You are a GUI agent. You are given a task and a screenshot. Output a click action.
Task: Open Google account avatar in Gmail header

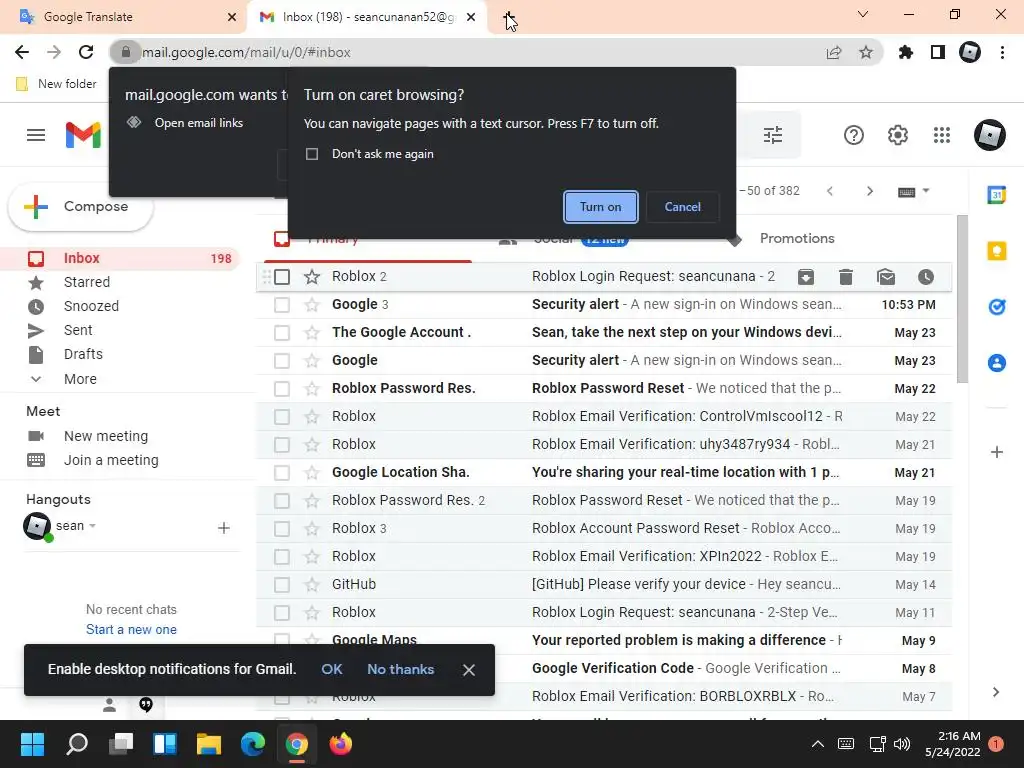pyautogui.click(x=989, y=135)
